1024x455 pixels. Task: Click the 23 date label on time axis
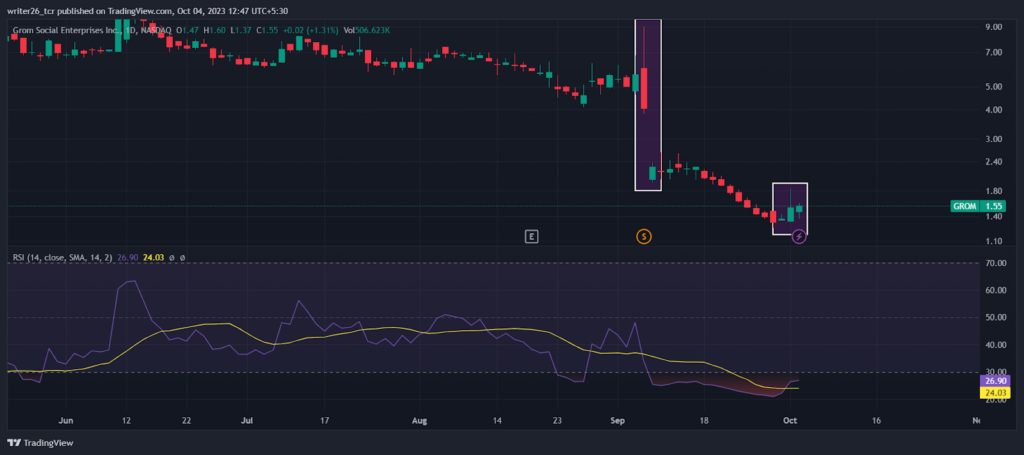(x=557, y=421)
